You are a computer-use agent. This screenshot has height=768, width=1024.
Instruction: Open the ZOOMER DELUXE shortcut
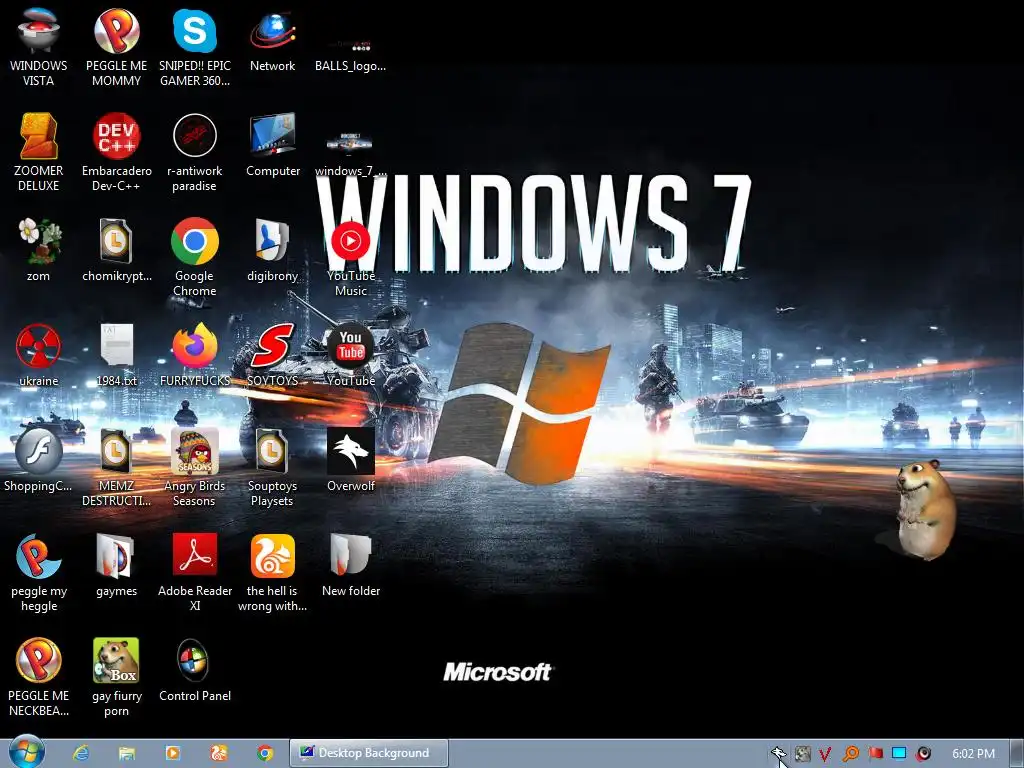click(39, 152)
